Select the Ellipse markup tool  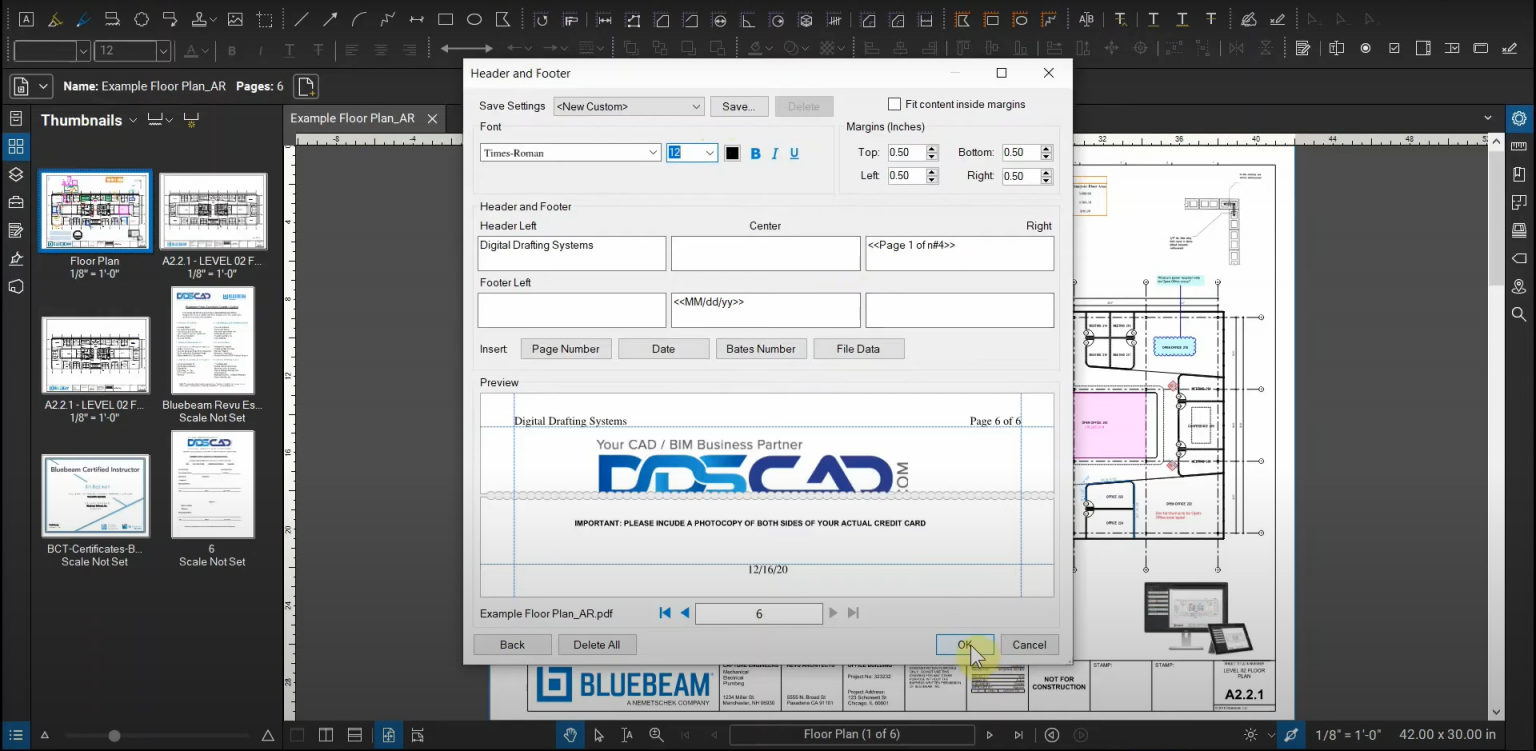tap(475, 18)
